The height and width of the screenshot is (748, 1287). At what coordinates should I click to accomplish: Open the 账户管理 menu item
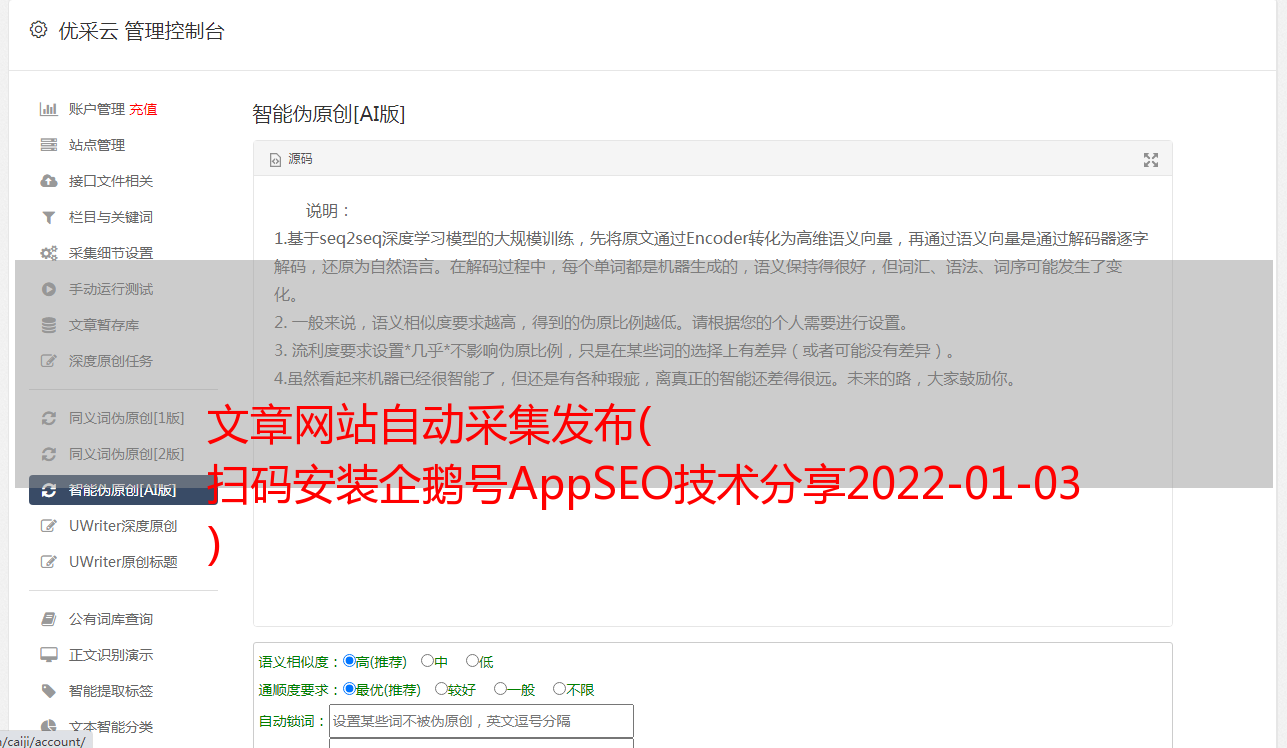tap(97, 109)
